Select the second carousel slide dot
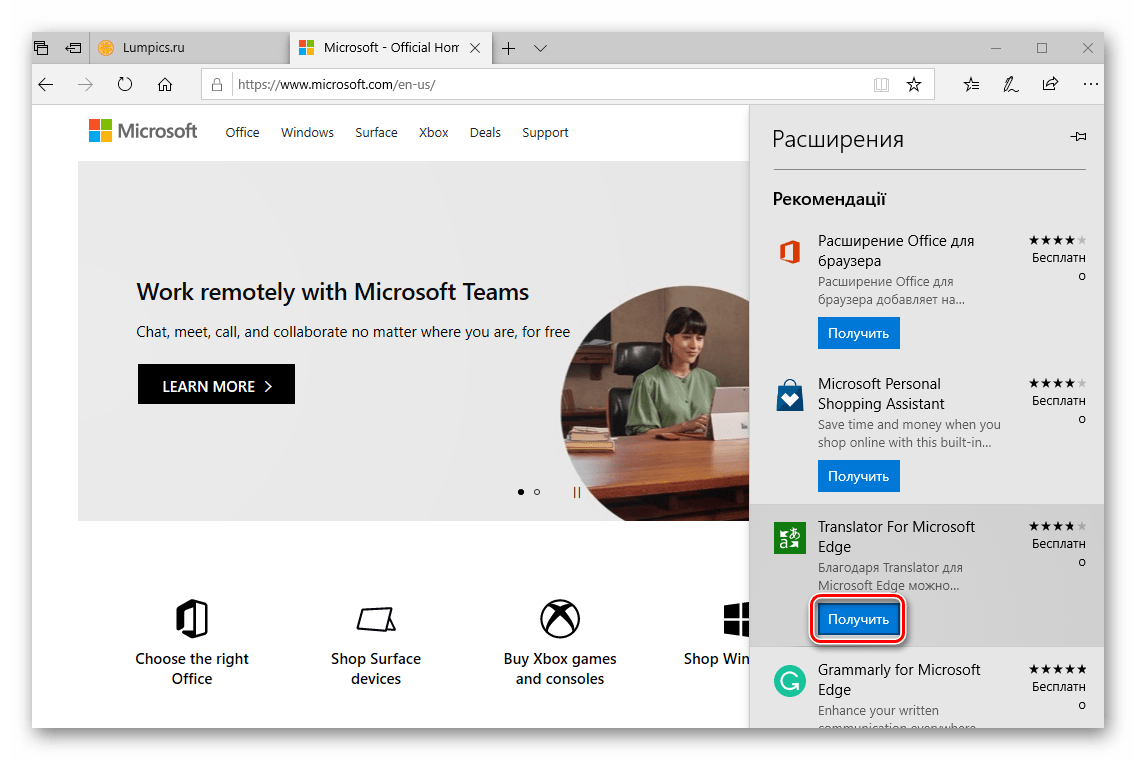This screenshot has height=760, width=1136. [537, 492]
